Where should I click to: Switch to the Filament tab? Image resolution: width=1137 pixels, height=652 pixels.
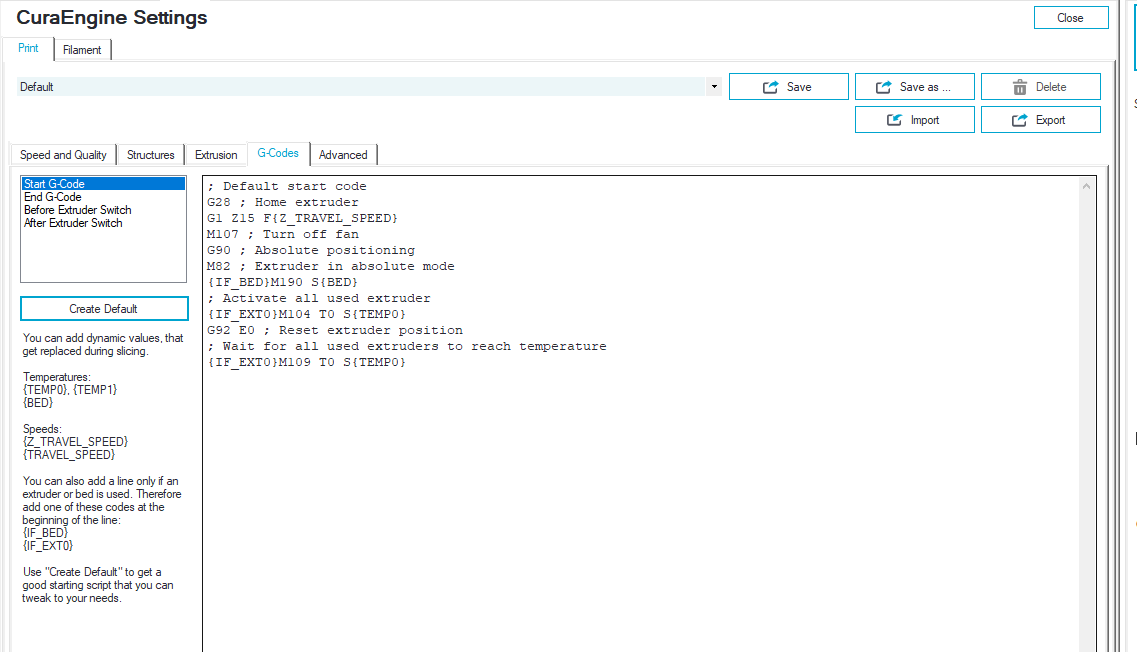(82, 50)
